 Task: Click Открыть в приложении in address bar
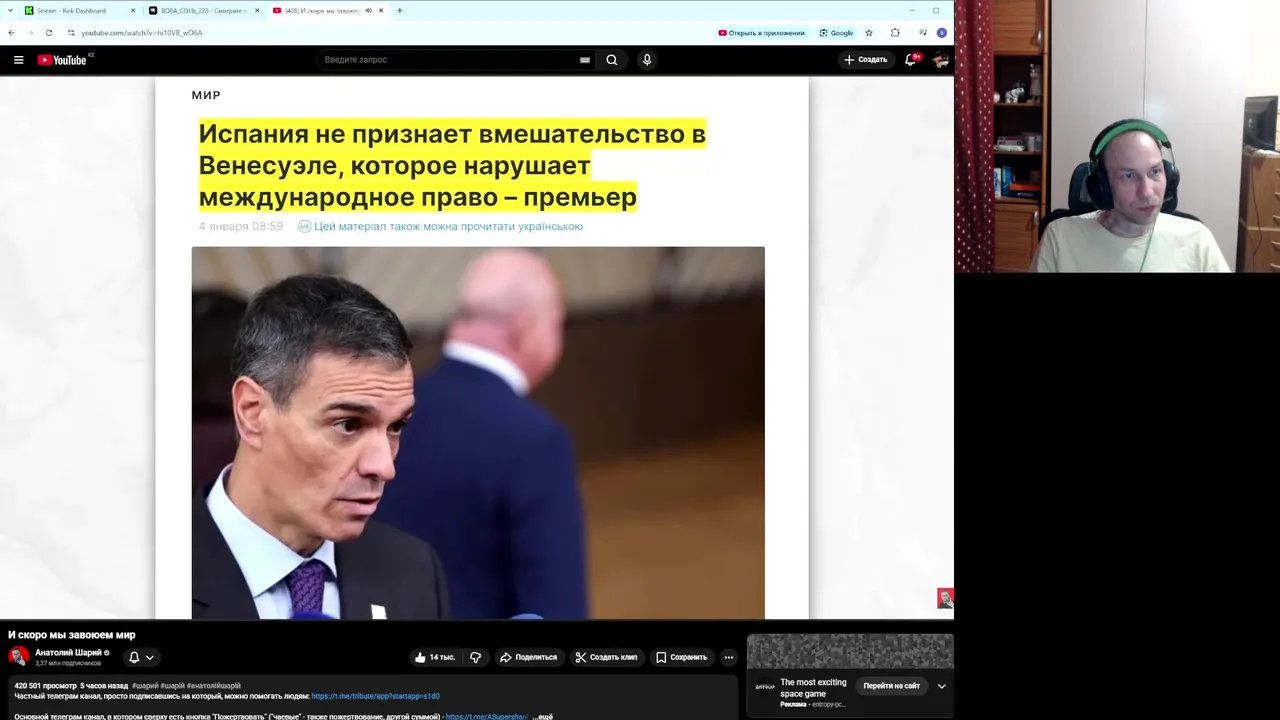pyautogui.click(x=761, y=33)
